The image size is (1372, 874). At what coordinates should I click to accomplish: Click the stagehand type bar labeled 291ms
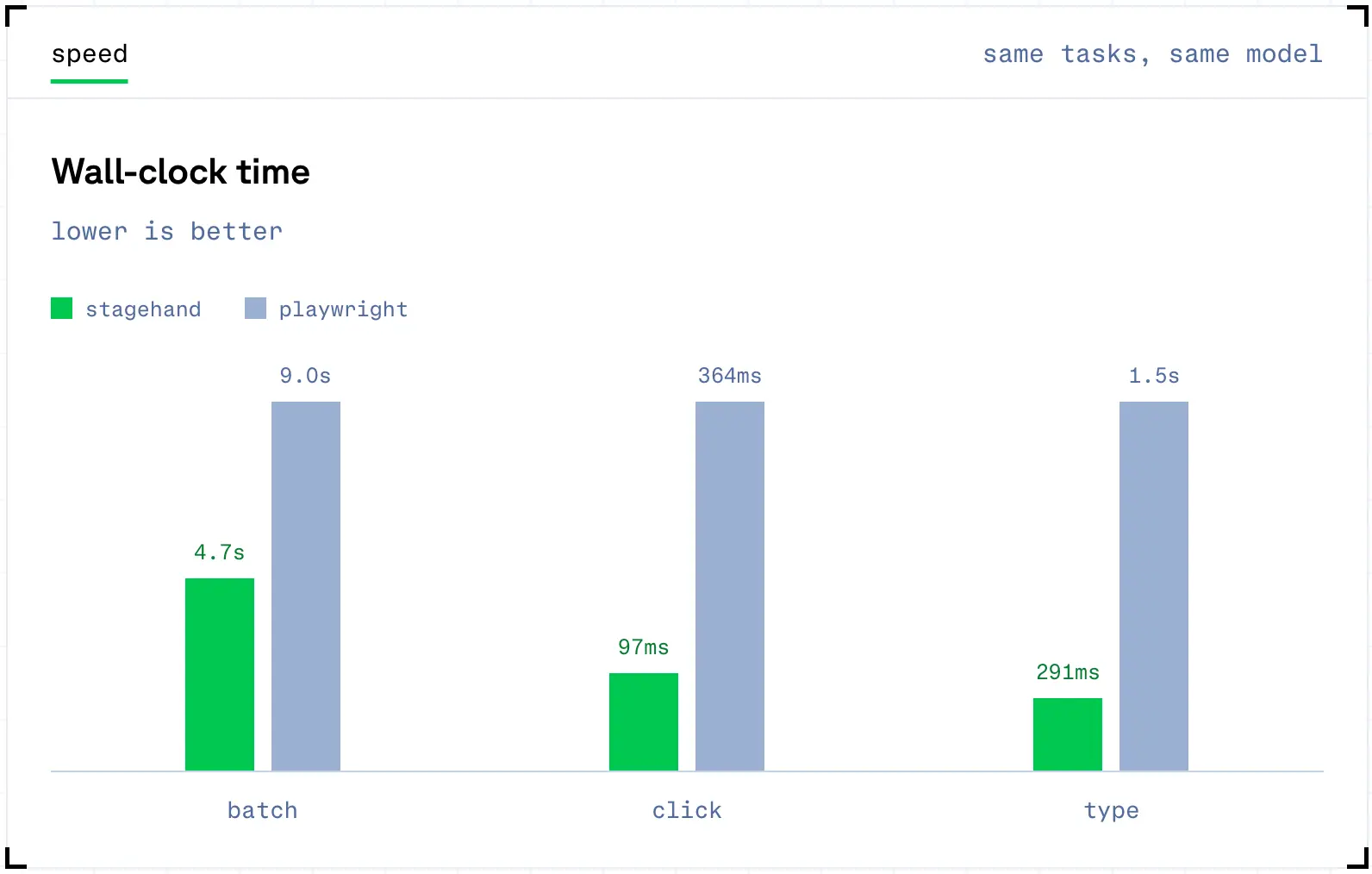[1068, 734]
